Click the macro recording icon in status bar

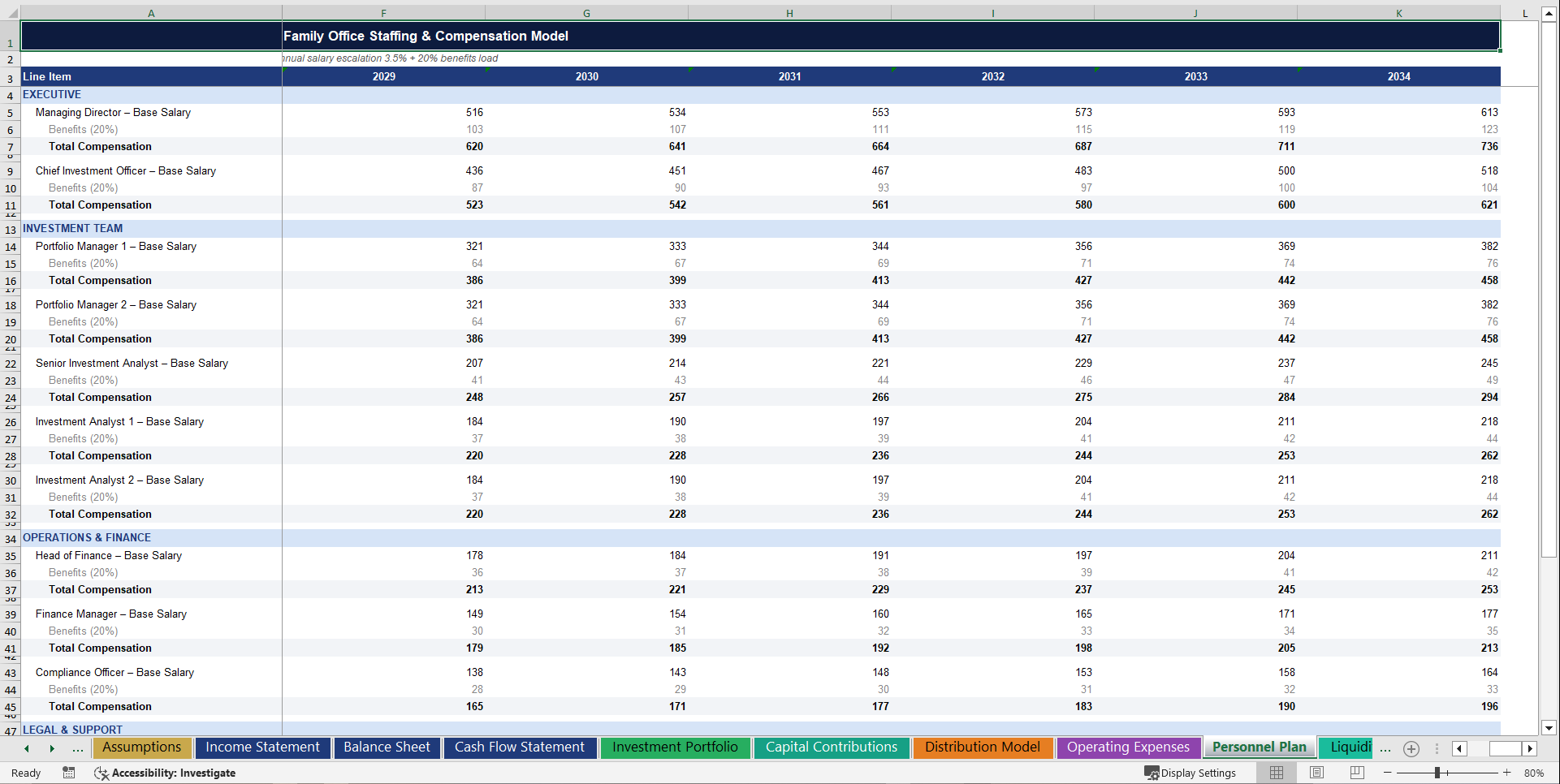click(x=69, y=773)
